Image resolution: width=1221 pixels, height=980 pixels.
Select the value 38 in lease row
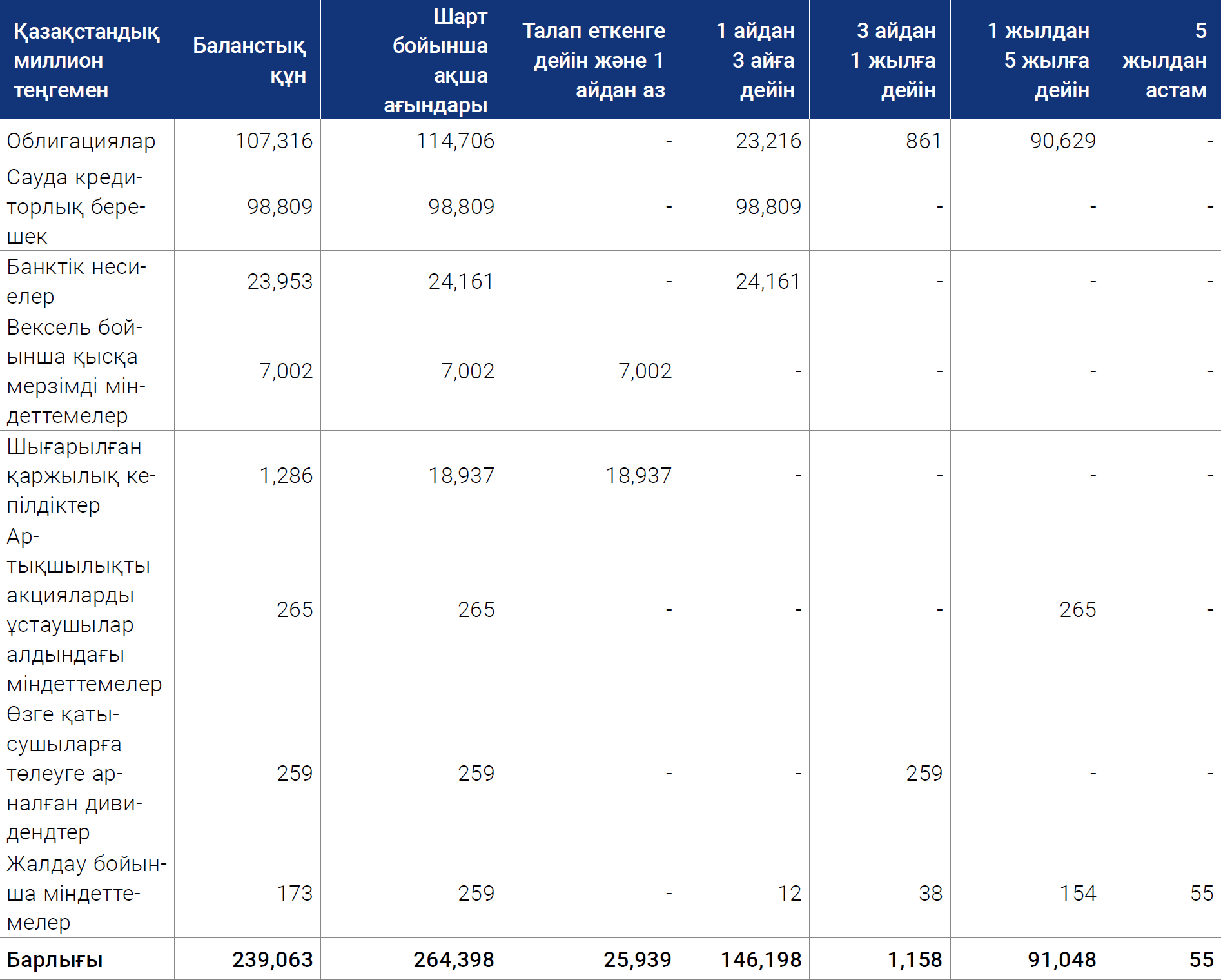click(x=930, y=893)
